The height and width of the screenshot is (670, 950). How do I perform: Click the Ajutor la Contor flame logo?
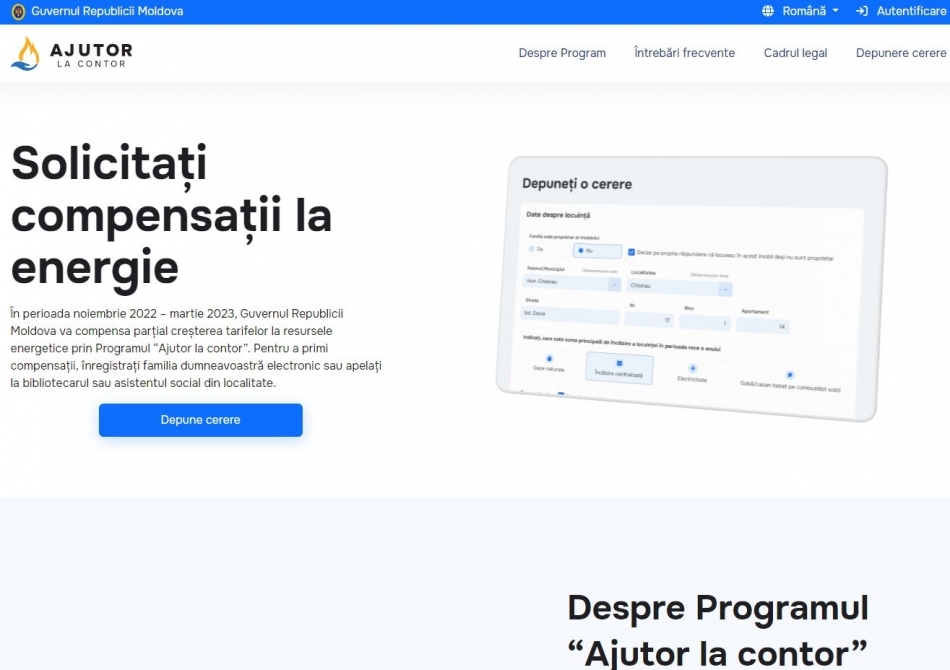coord(25,53)
